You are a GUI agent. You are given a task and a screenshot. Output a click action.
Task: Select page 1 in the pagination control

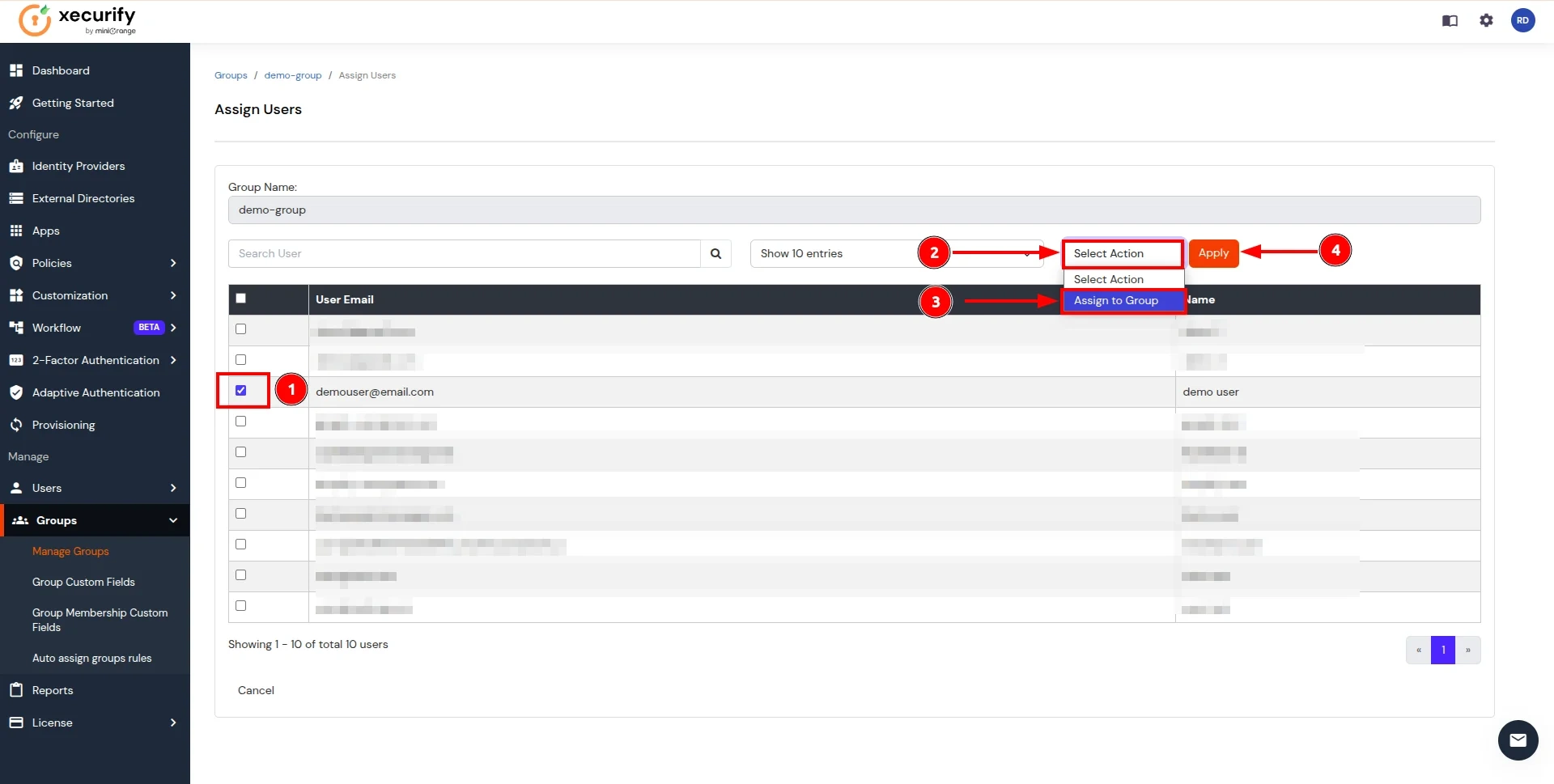[1444, 650]
